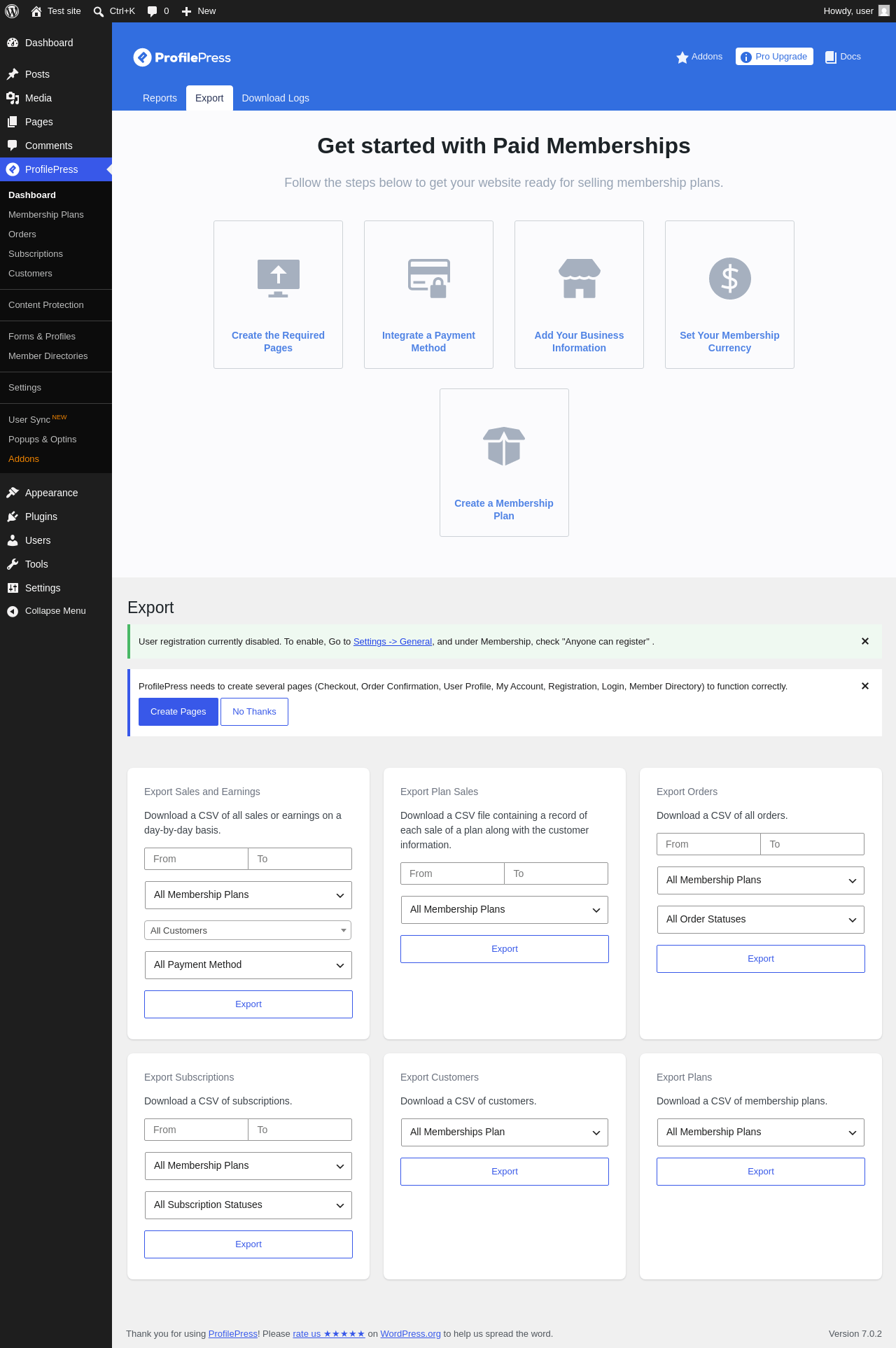Dismiss the user registration disabled notice
Image resolution: width=896 pixels, height=1348 pixels.
click(x=865, y=641)
